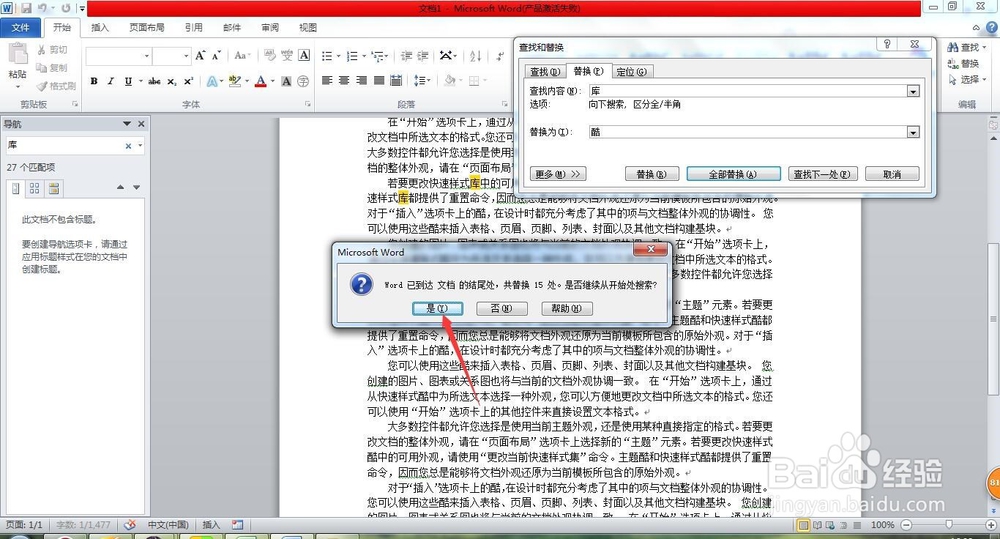
Task: Open the highlight color dropdown arrow
Action: pyautogui.click(x=246, y=81)
